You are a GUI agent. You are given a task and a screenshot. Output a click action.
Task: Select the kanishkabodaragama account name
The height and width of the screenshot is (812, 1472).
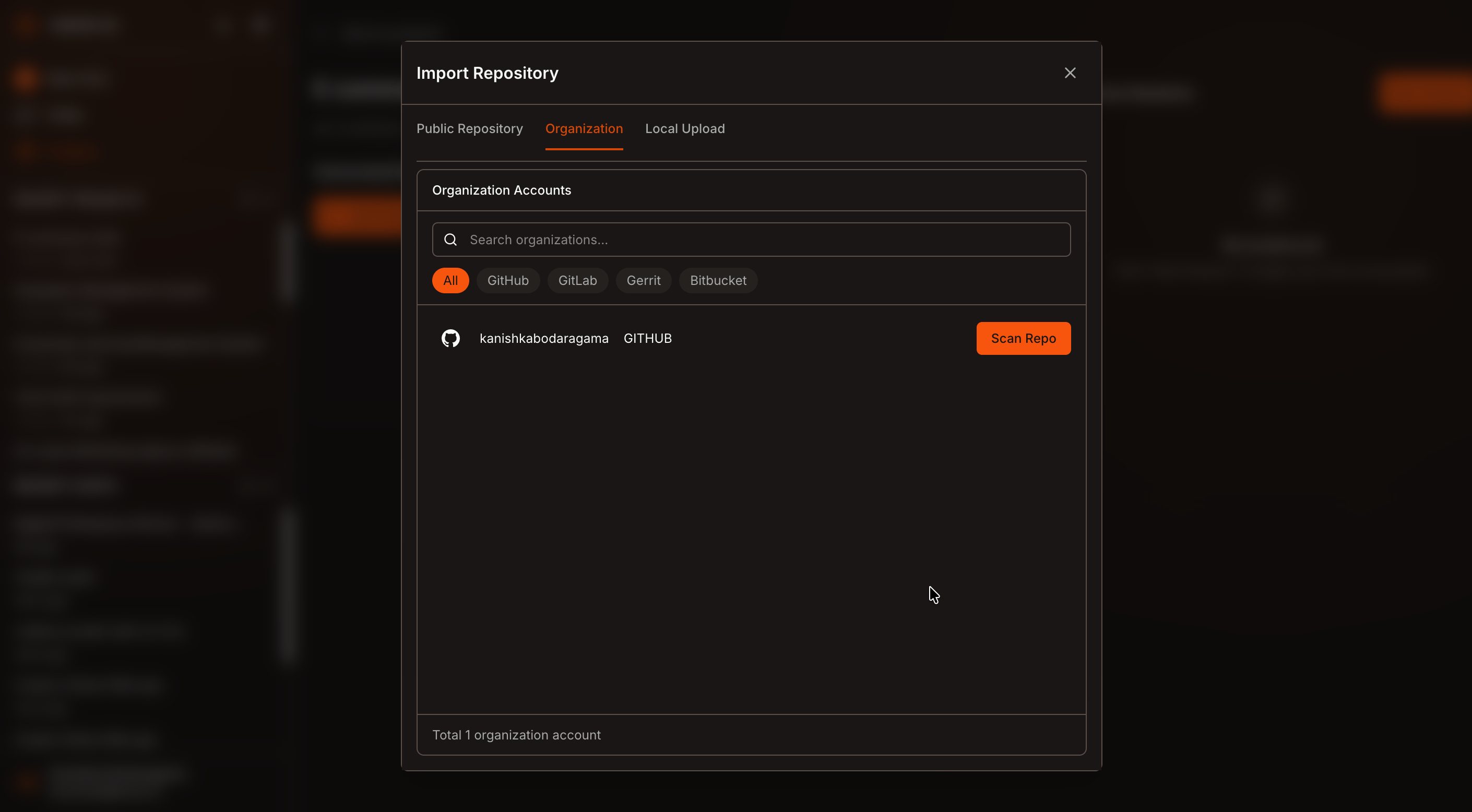pyautogui.click(x=543, y=338)
